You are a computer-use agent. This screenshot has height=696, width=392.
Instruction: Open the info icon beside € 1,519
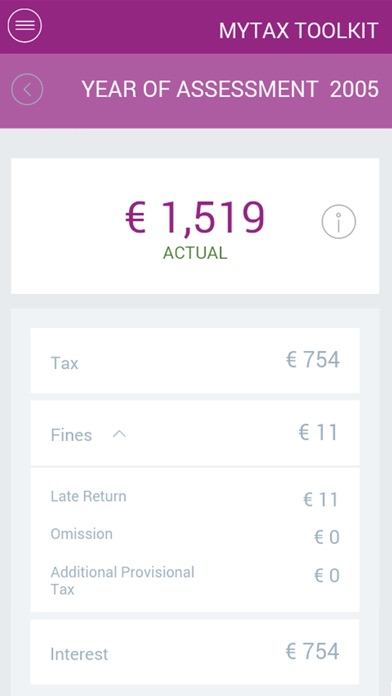coord(339,221)
